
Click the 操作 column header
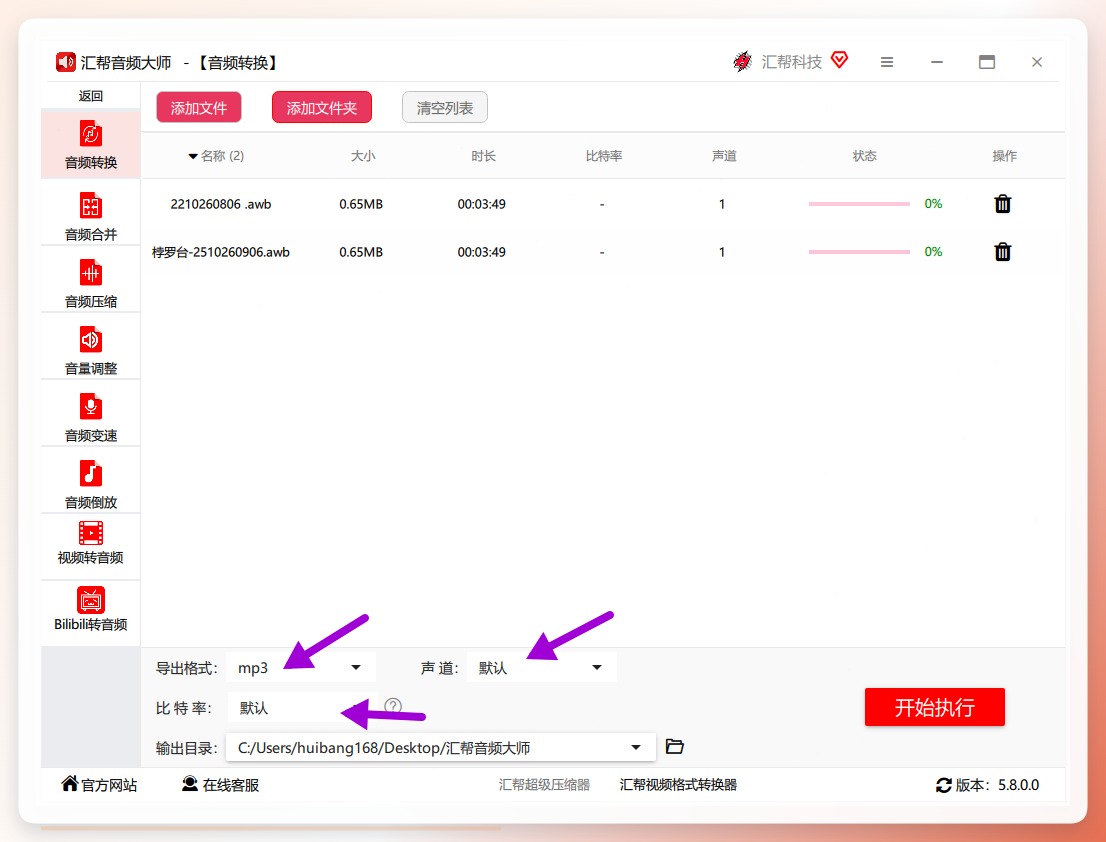1004,156
